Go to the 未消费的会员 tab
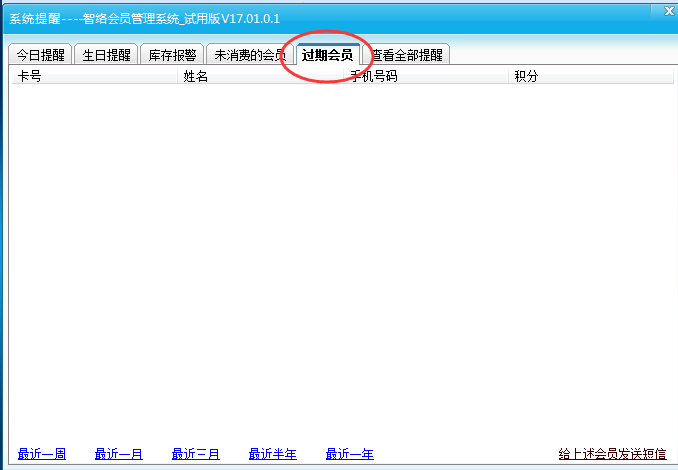The height and width of the screenshot is (470, 678). [x=250, y=55]
